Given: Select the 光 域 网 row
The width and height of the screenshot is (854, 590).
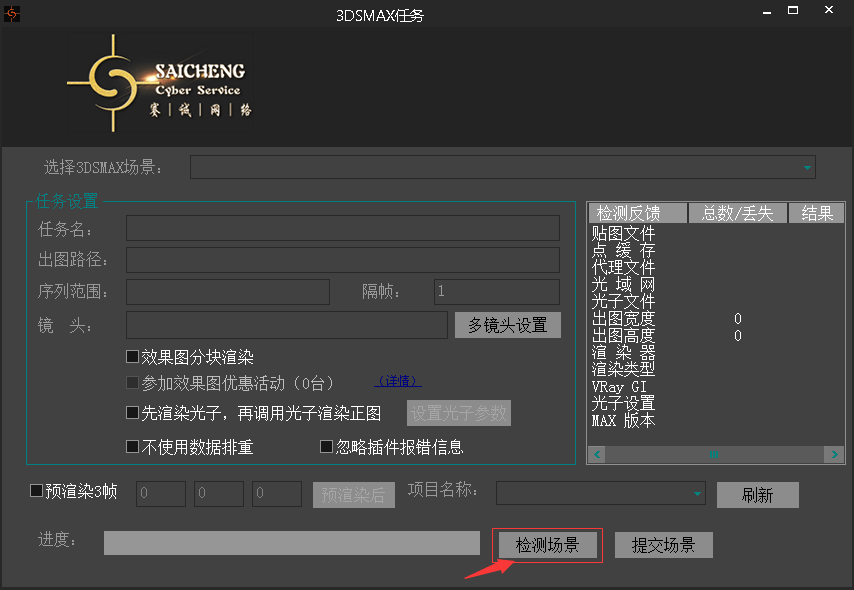Looking at the screenshot, I should (716, 284).
